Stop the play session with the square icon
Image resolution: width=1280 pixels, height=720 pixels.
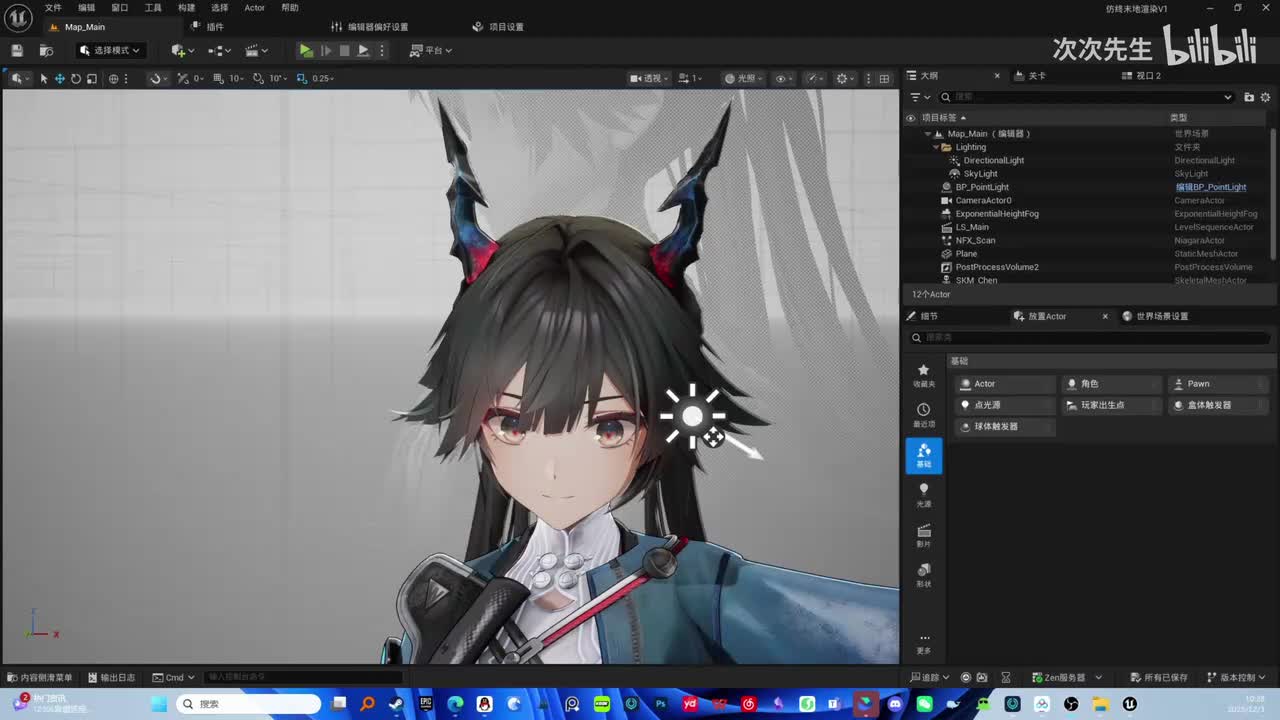click(344, 50)
